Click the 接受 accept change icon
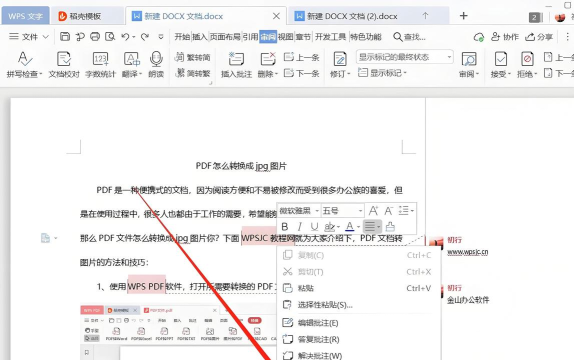This screenshot has width=574, height=360. point(500,65)
